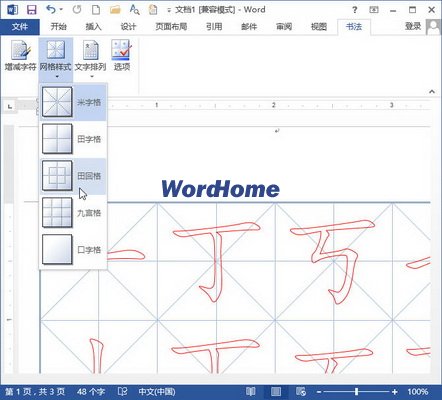Image resolution: width=442 pixels, height=400 pixels.
Task: Click the quick access document icon beside magnifier
Action: pos(153,9)
